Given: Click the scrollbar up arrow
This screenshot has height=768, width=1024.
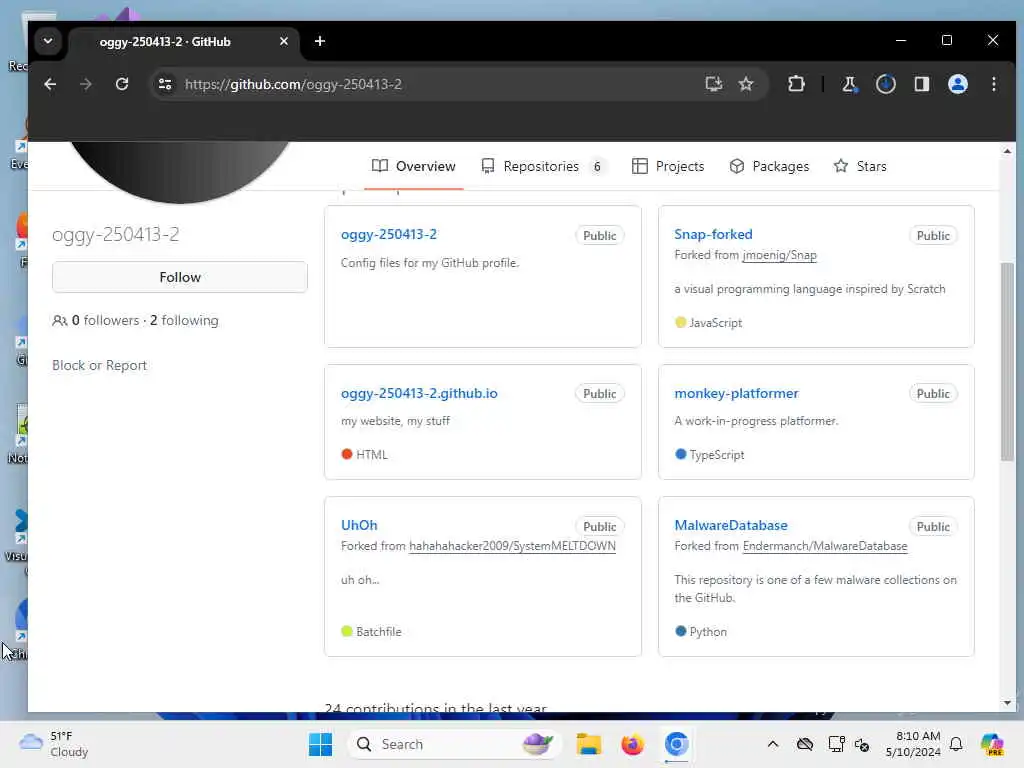Looking at the screenshot, I should pyautogui.click(x=1007, y=151).
